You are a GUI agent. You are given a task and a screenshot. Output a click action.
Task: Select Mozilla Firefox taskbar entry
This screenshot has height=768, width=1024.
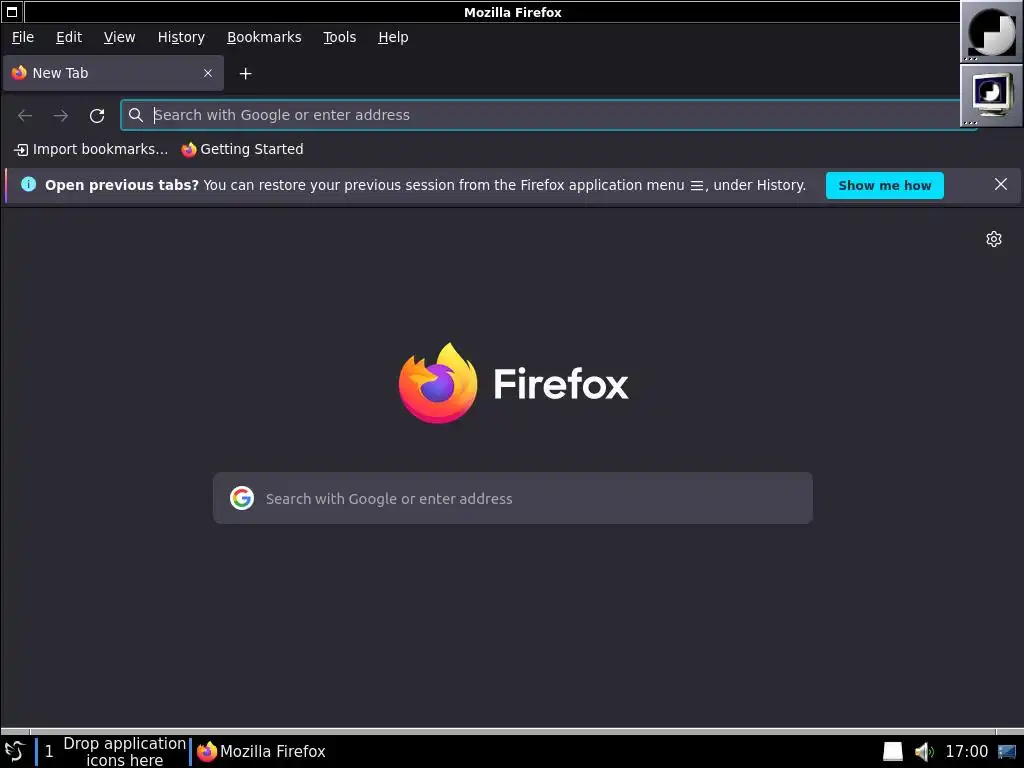261,751
